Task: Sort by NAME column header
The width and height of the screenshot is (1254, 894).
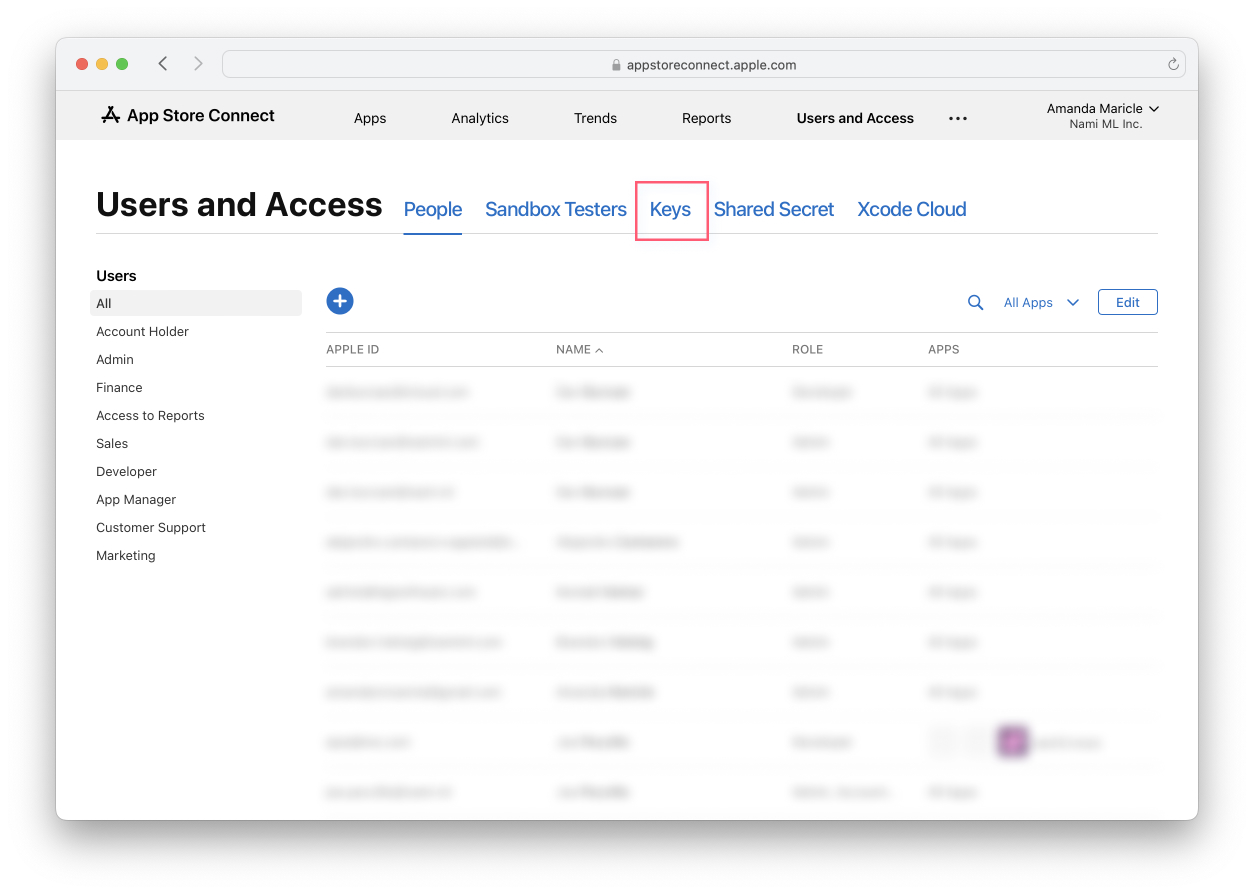Action: pyautogui.click(x=579, y=350)
